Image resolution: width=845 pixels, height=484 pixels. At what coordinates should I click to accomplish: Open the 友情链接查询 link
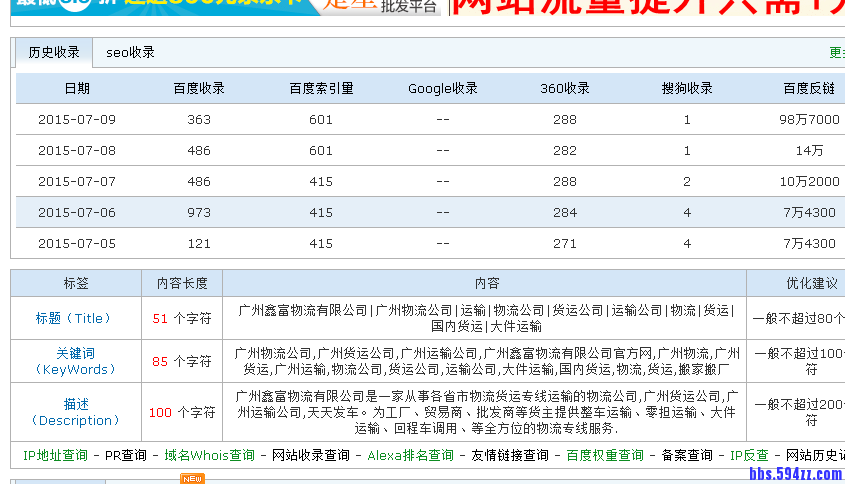pyautogui.click(x=510, y=455)
